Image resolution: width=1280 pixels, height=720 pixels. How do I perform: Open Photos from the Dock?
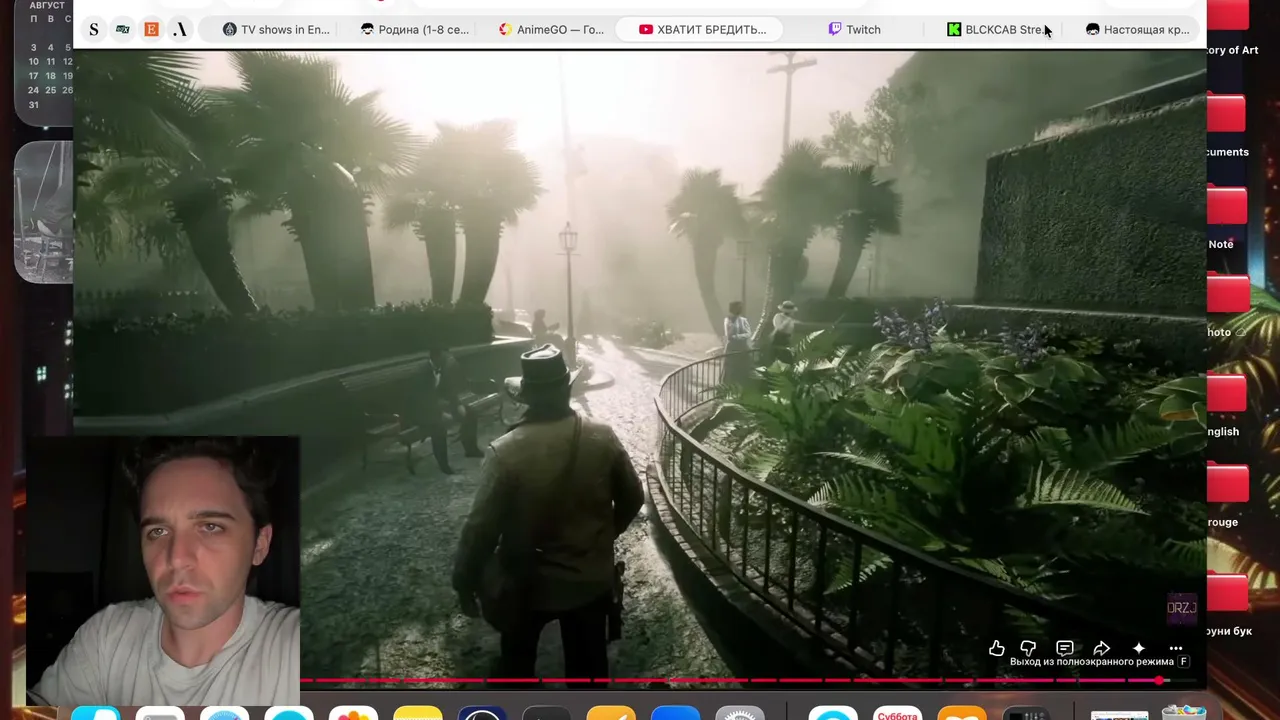point(352,712)
